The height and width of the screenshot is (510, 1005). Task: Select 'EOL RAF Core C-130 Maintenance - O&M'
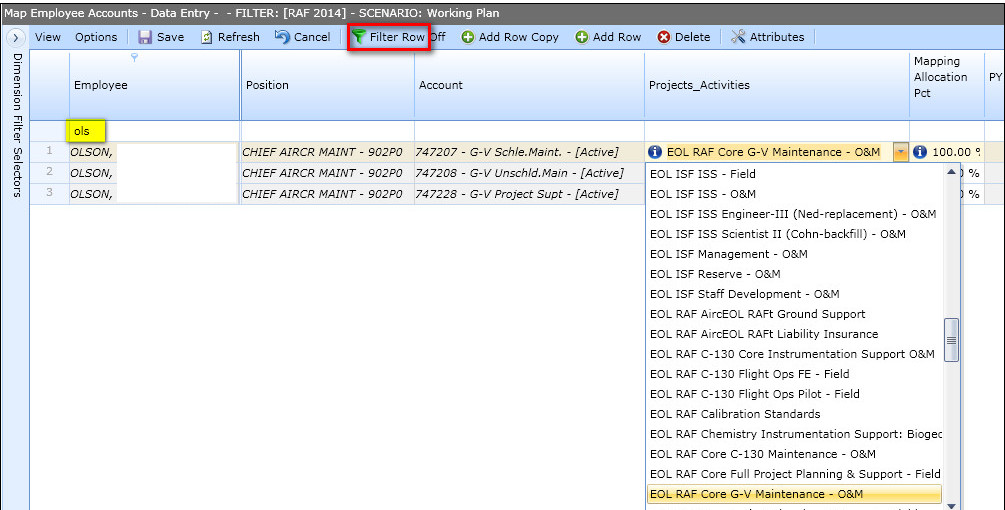(x=795, y=454)
